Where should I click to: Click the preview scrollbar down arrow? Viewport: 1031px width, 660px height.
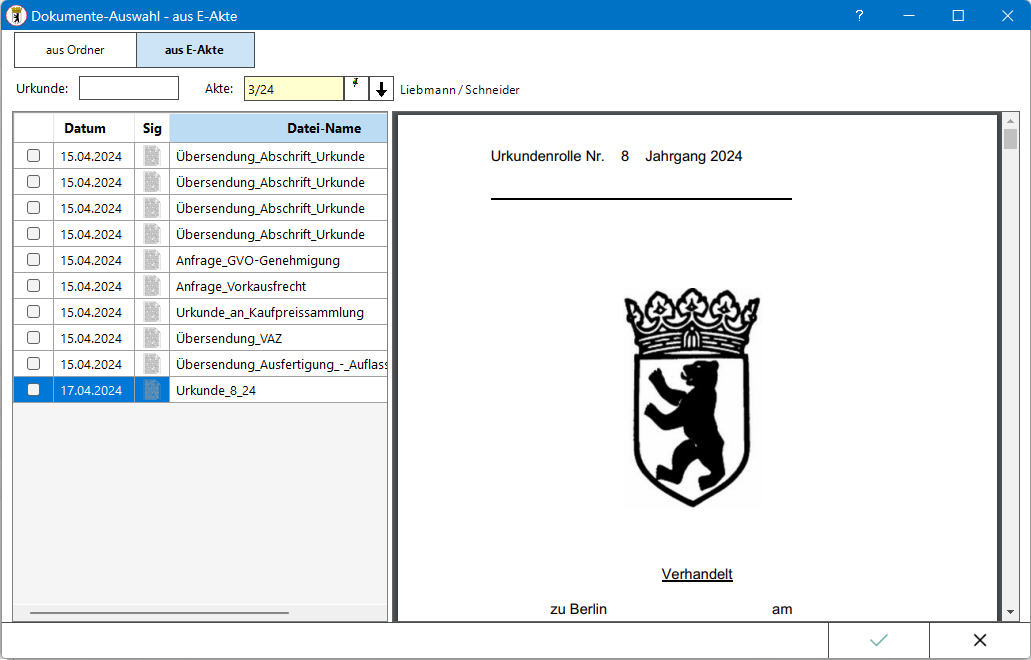(1010, 612)
